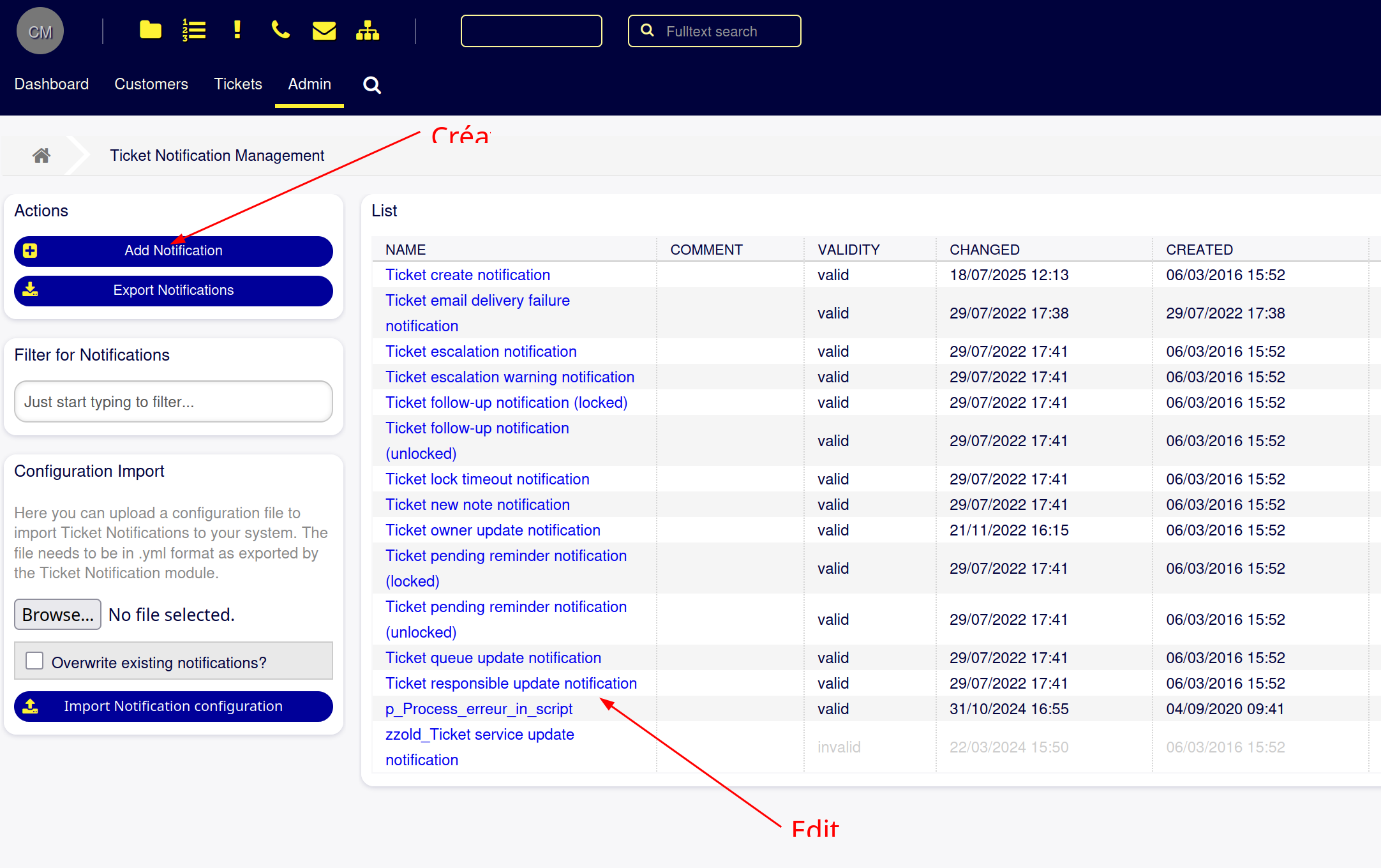1381x868 pixels.
Task: Open the envelope email icon
Action: tap(324, 30)
